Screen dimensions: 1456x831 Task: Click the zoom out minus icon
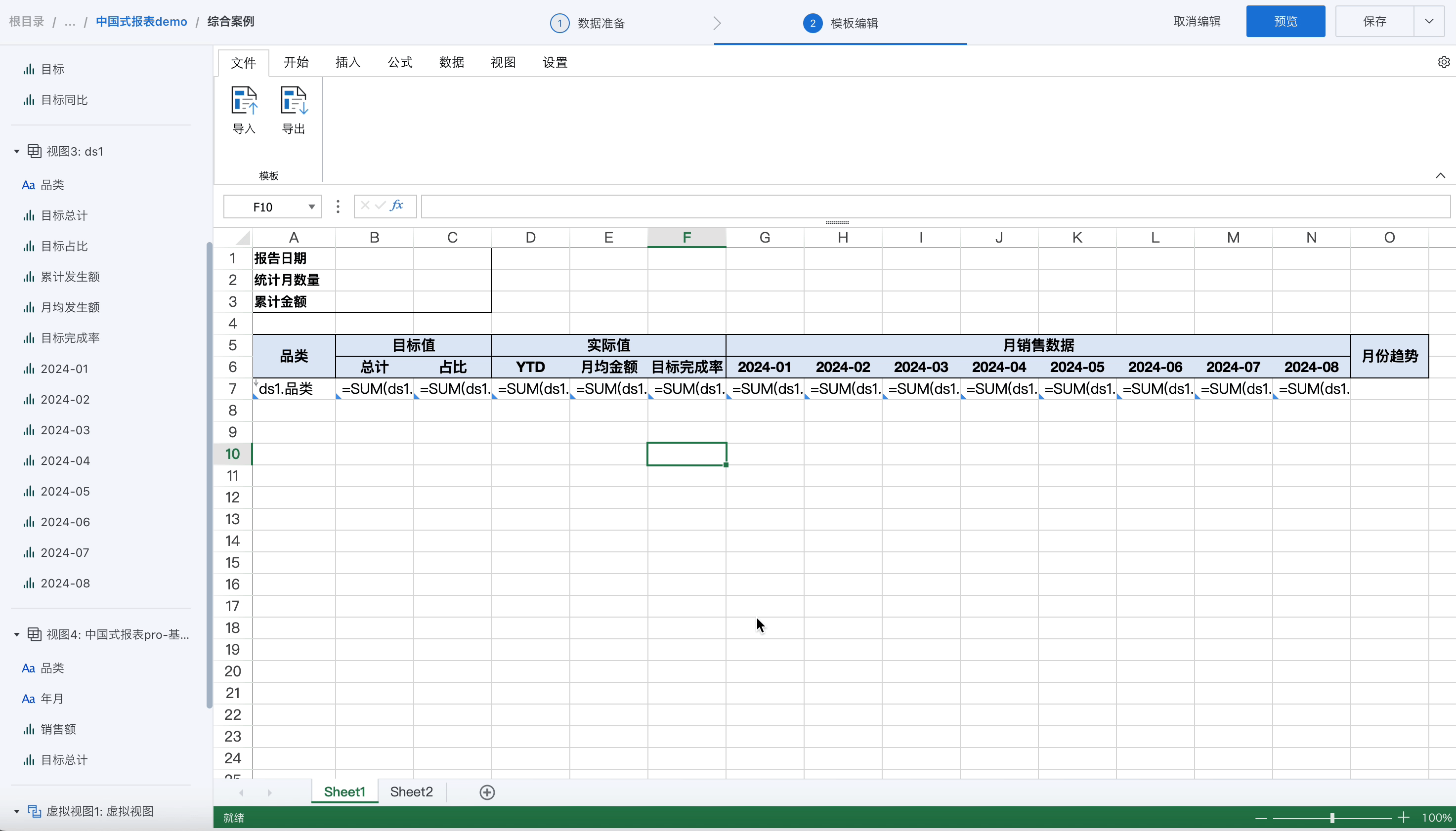tap(1261, 818)
